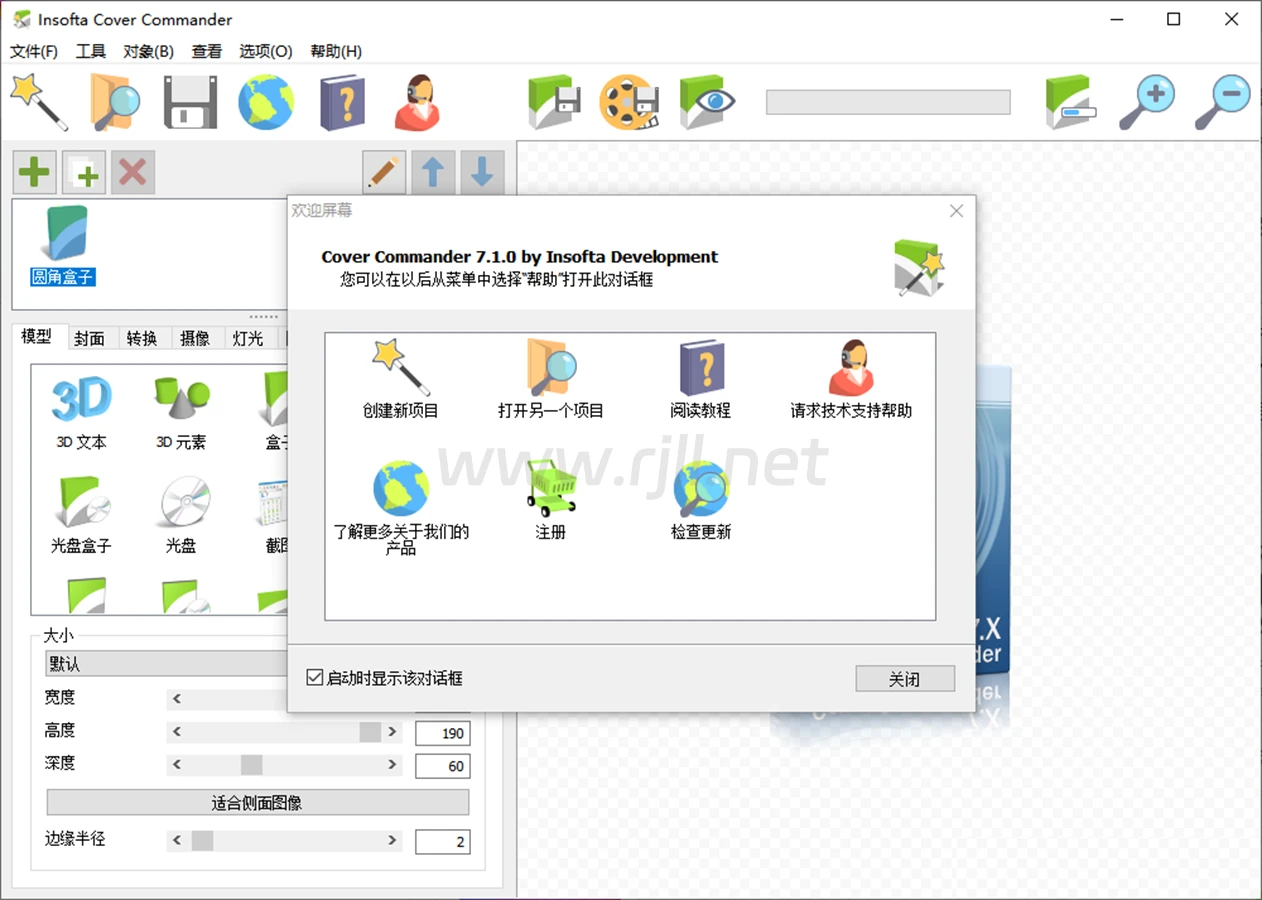Click the 阅读教程 book icon
This screenshot has width=1262, height=900.
[701, 367]
